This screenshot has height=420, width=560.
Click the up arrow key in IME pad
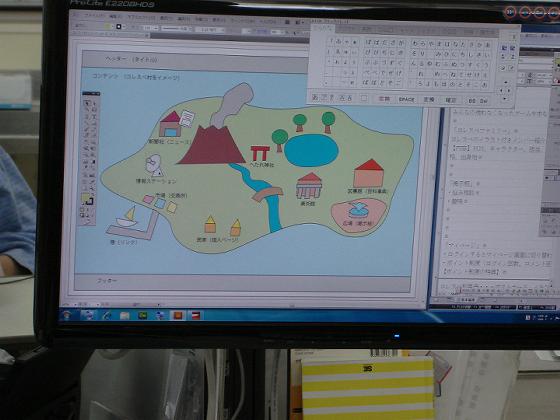(505, 82)
